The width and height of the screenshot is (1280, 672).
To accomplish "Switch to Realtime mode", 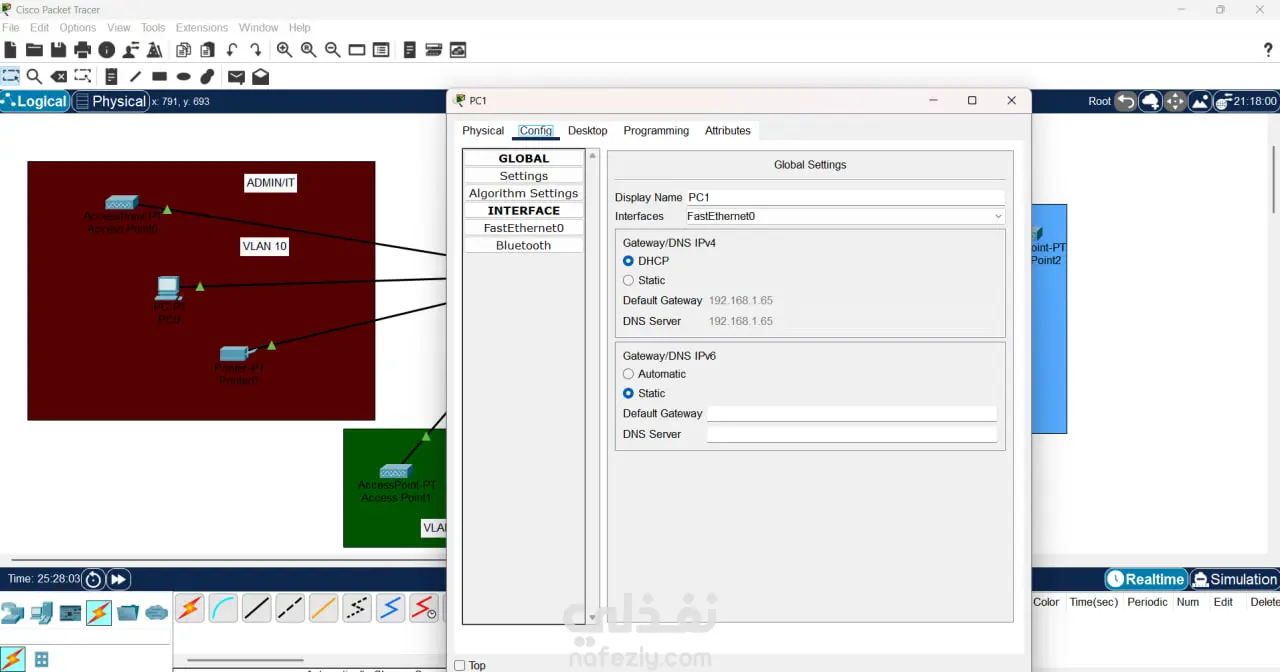I will click(1146, 579).
